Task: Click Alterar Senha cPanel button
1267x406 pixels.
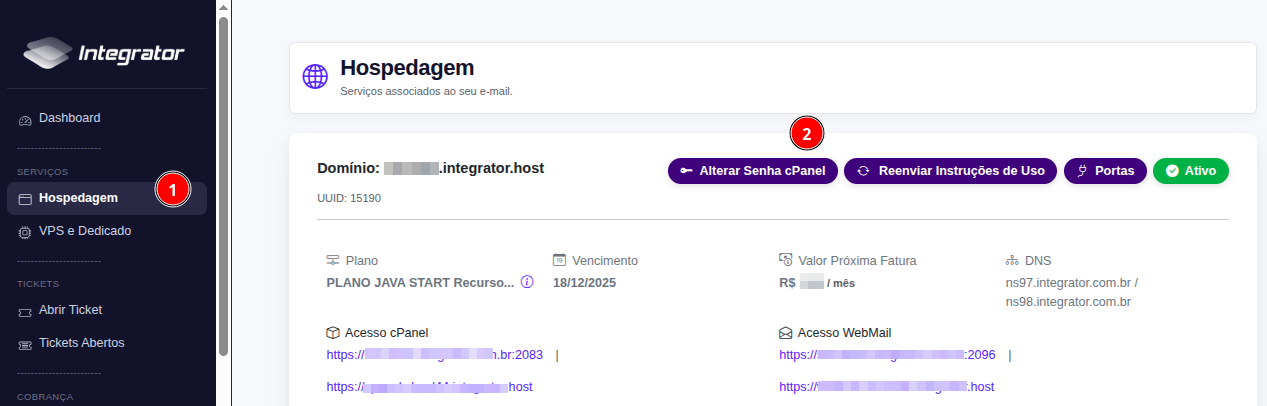Action: pyautogui.click(x=753, y=171)
